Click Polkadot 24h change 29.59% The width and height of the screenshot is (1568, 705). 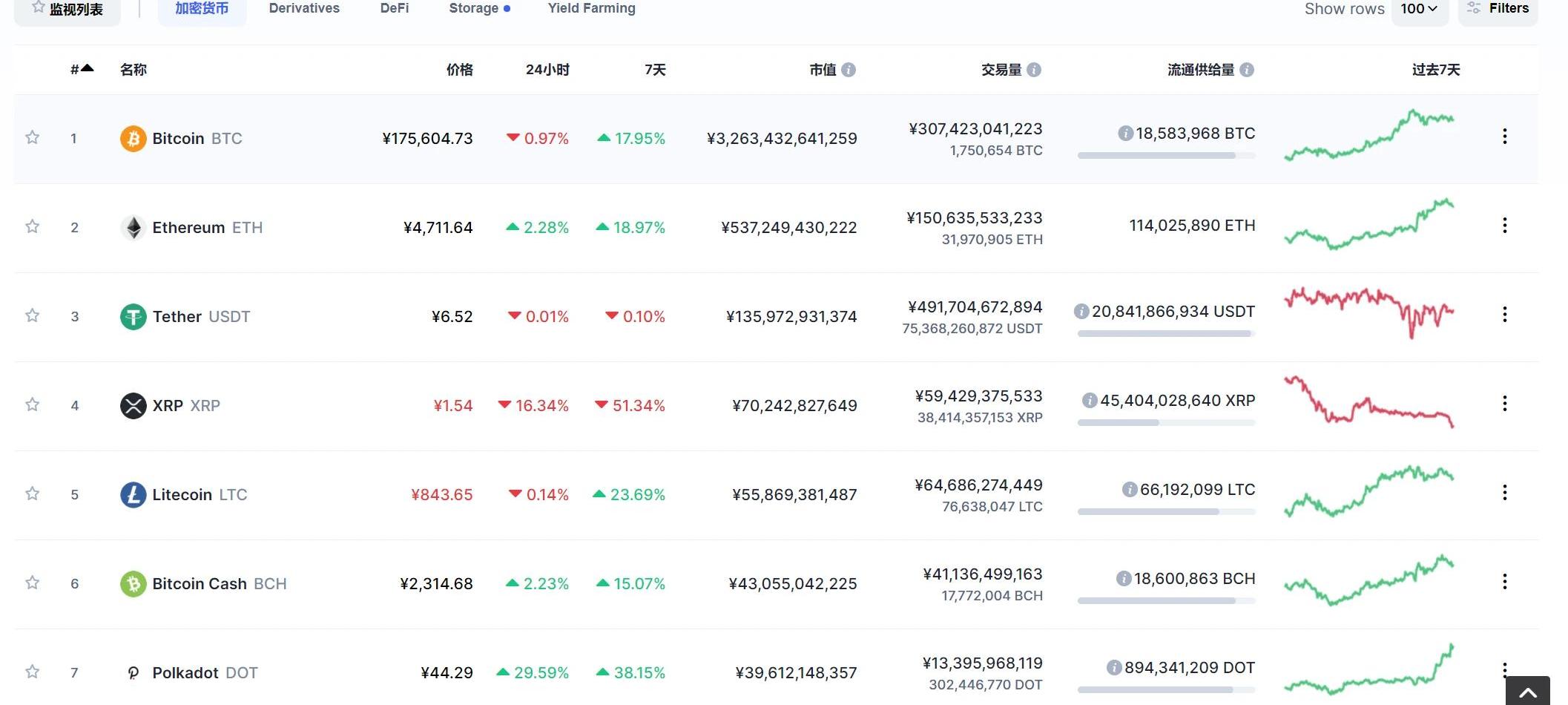(533, 673)
